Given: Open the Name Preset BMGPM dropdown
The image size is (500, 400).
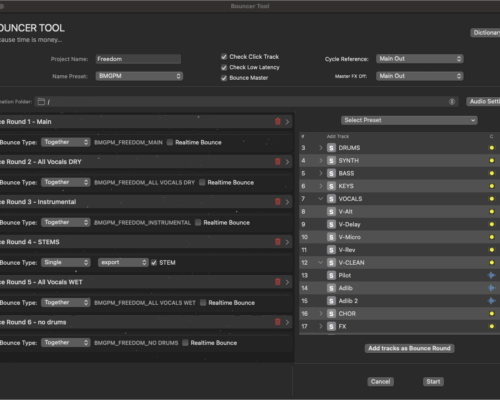Looking at the screenshot, I should (139, 76).
